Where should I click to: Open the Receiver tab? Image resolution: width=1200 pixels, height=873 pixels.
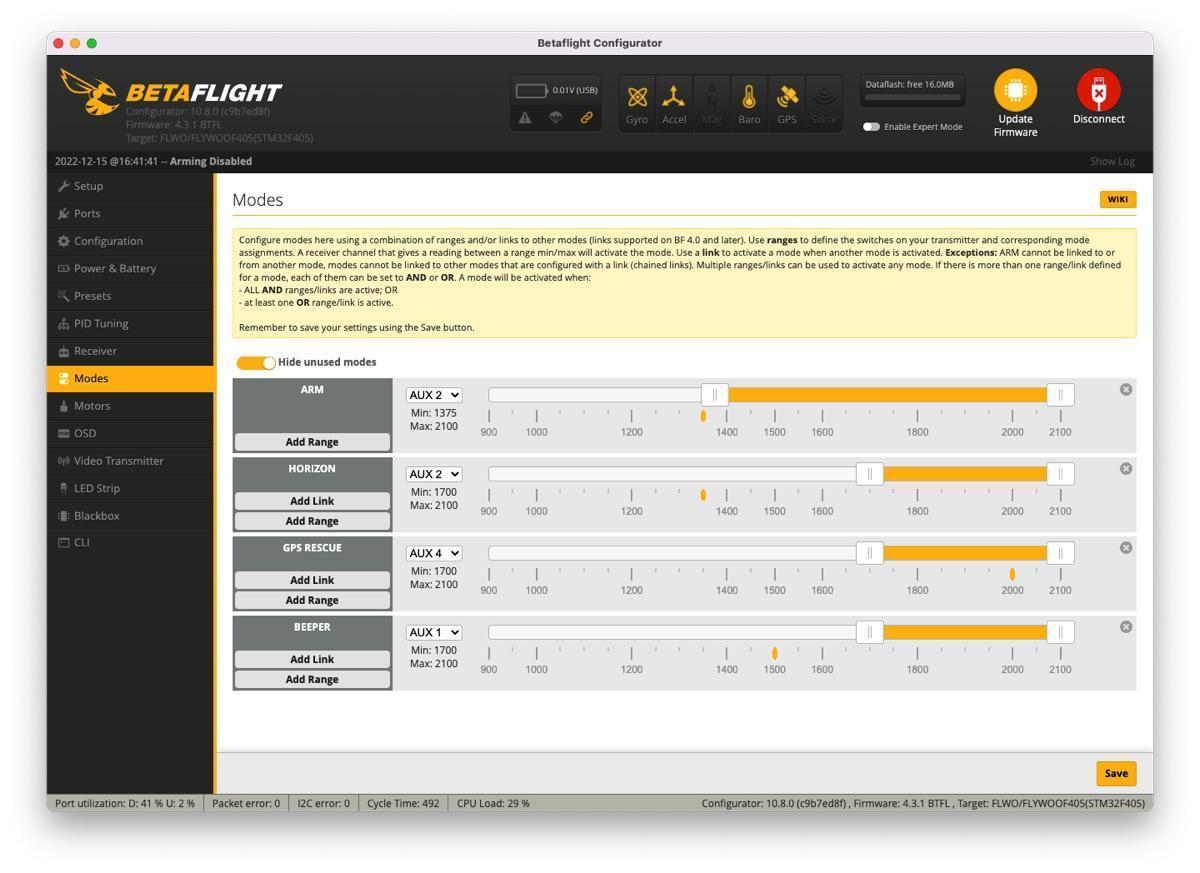point(130,351)
